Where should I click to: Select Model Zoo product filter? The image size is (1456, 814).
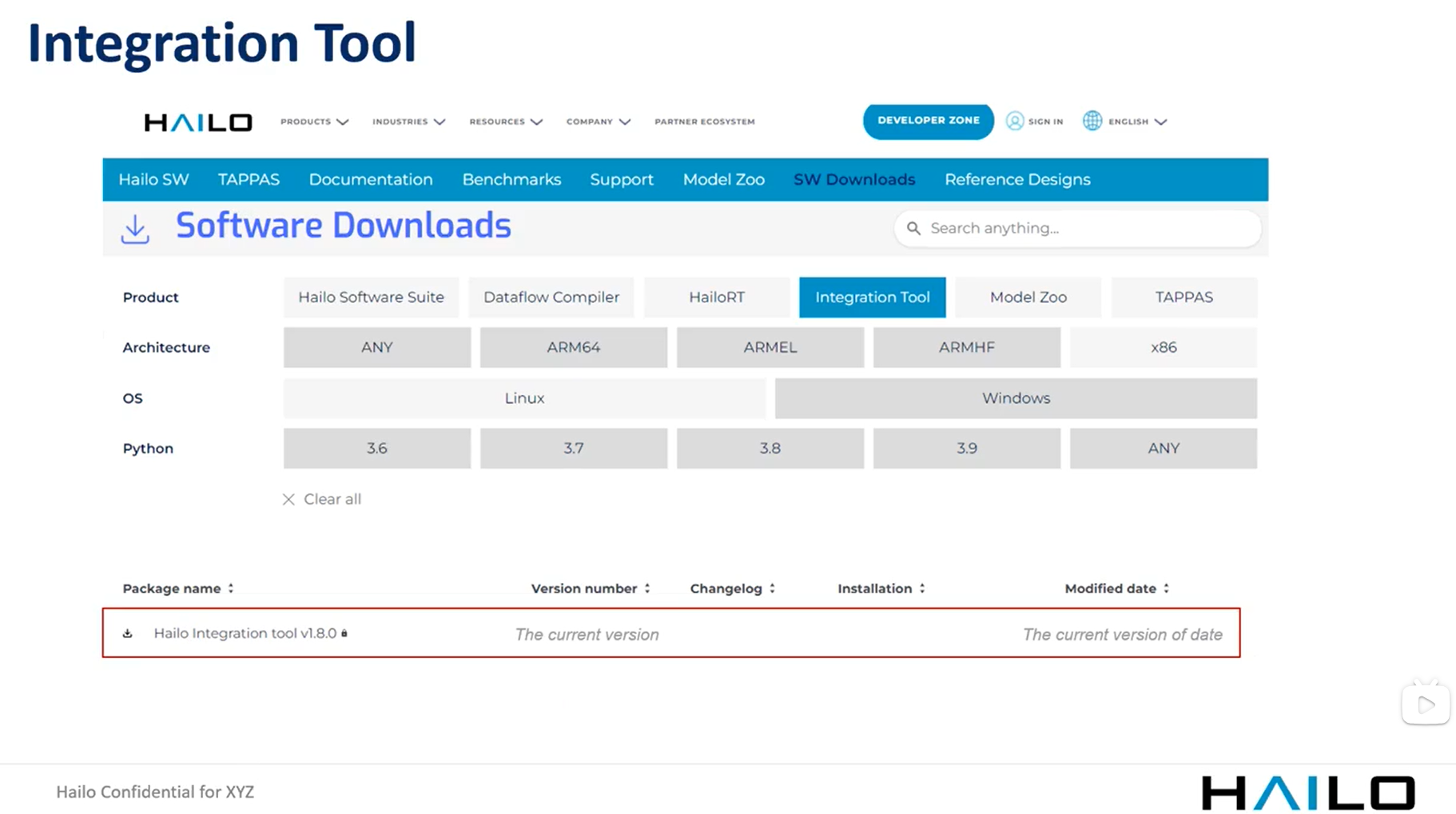click(x=1028, y=297)
